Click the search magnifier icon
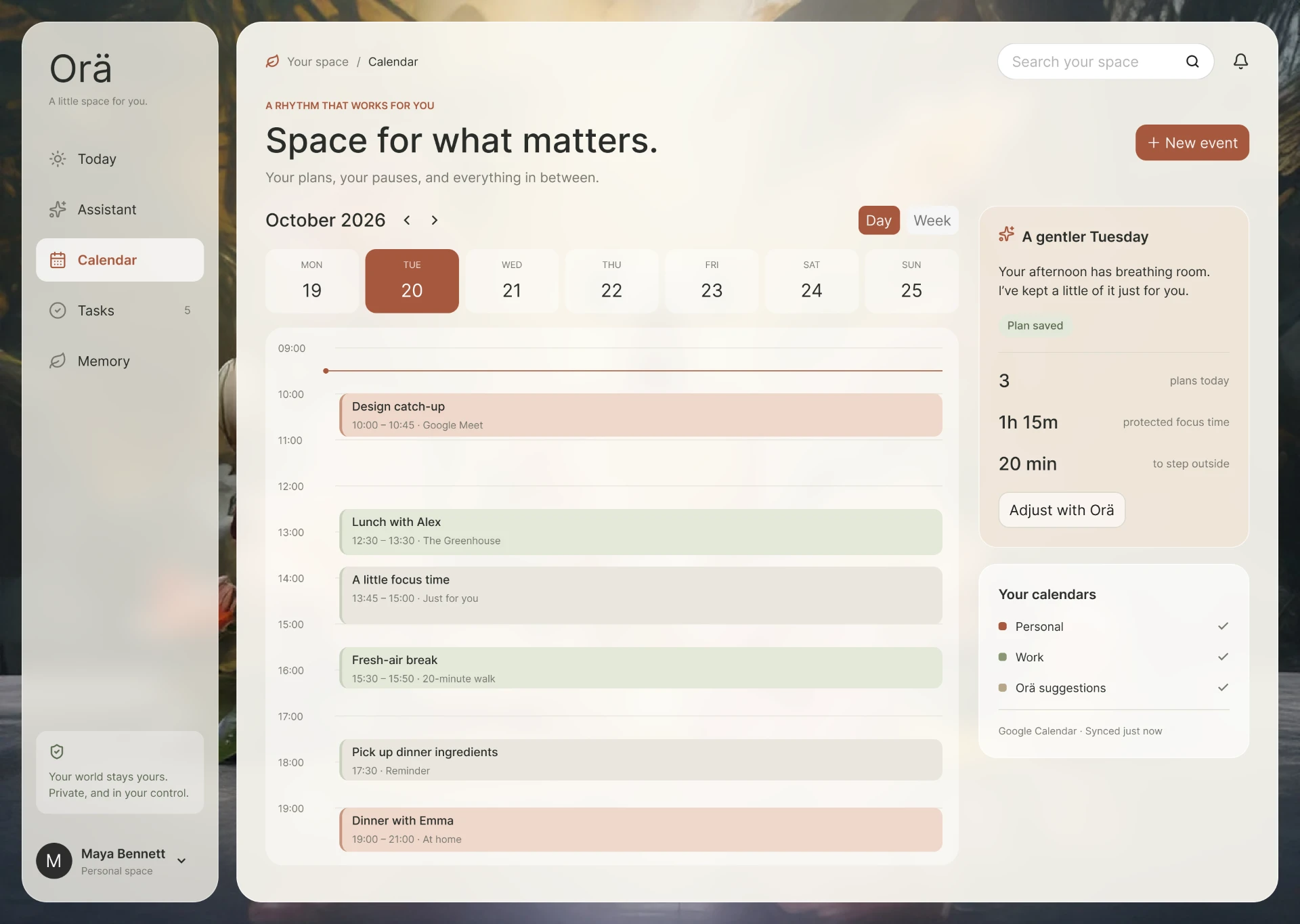This screenshot has height=924, width=1300. tap(1192, 62)
